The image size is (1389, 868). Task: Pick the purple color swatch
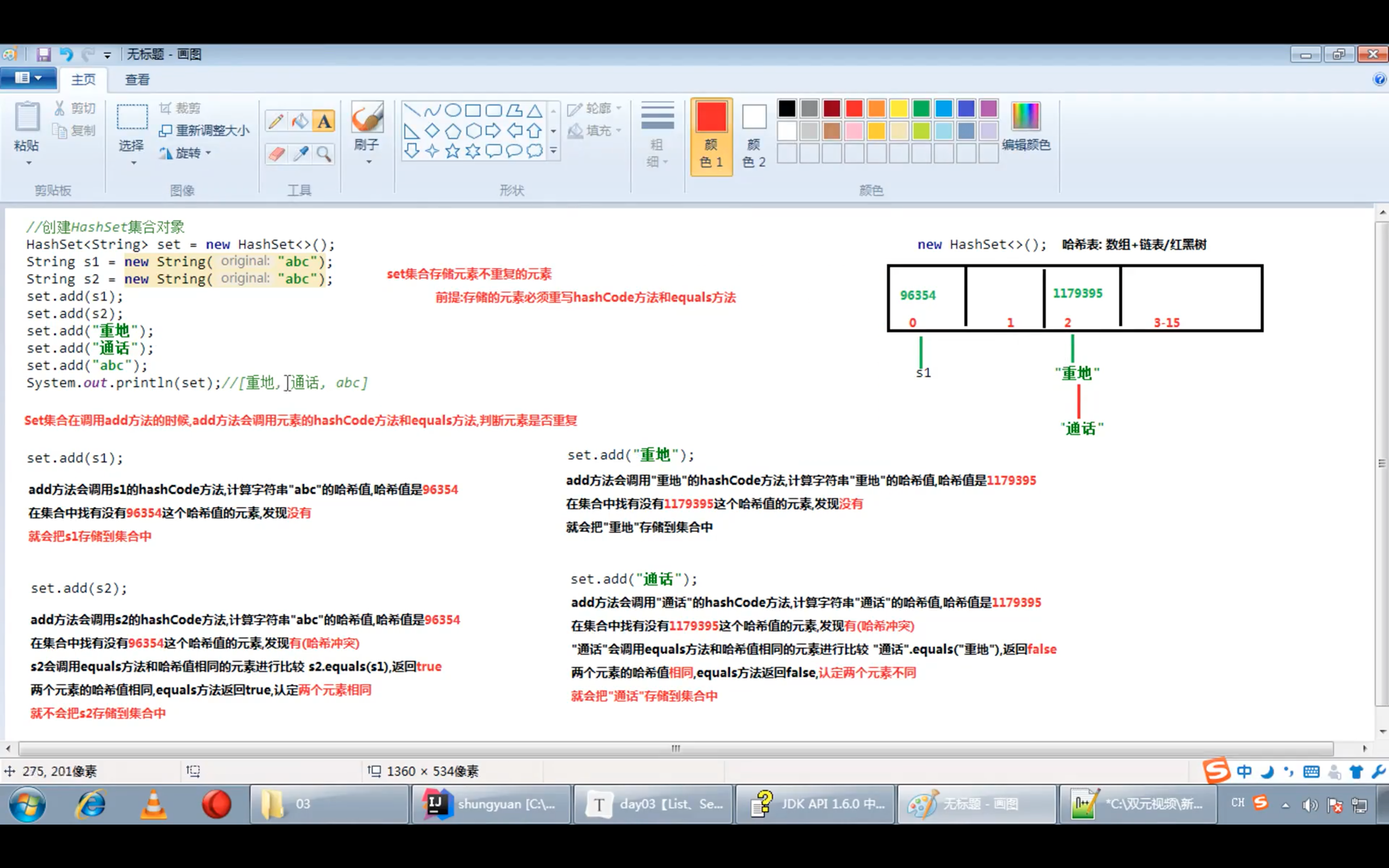coord(988,108)
